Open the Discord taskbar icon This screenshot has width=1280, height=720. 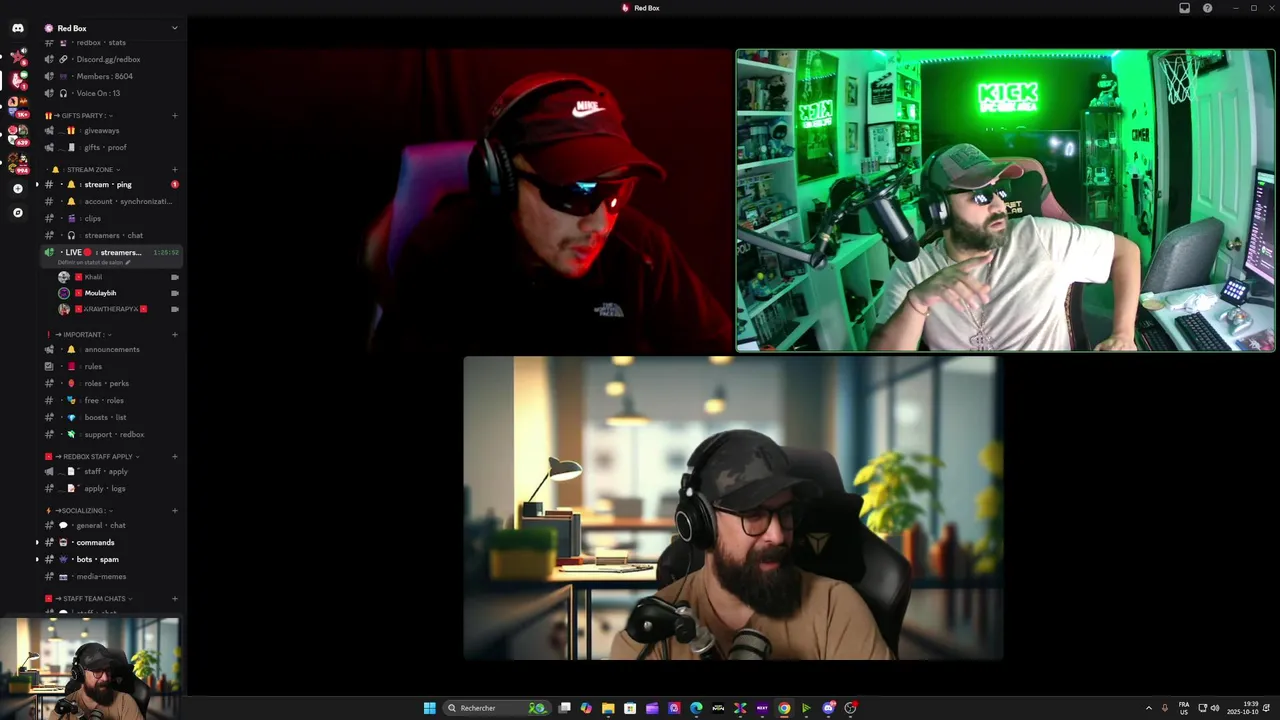point(828,708)
